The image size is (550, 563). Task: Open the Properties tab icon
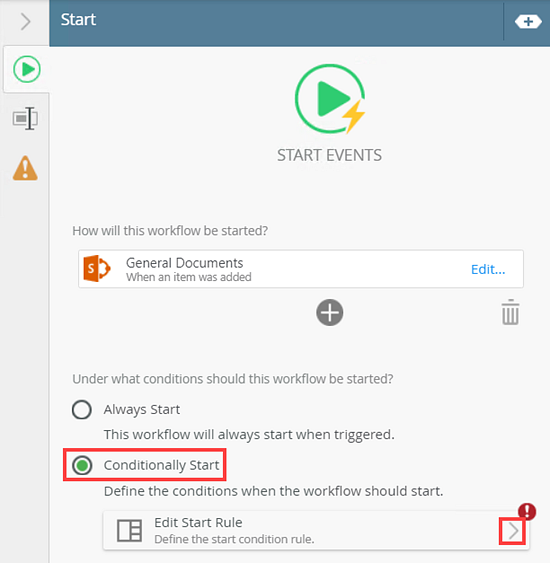25,118
